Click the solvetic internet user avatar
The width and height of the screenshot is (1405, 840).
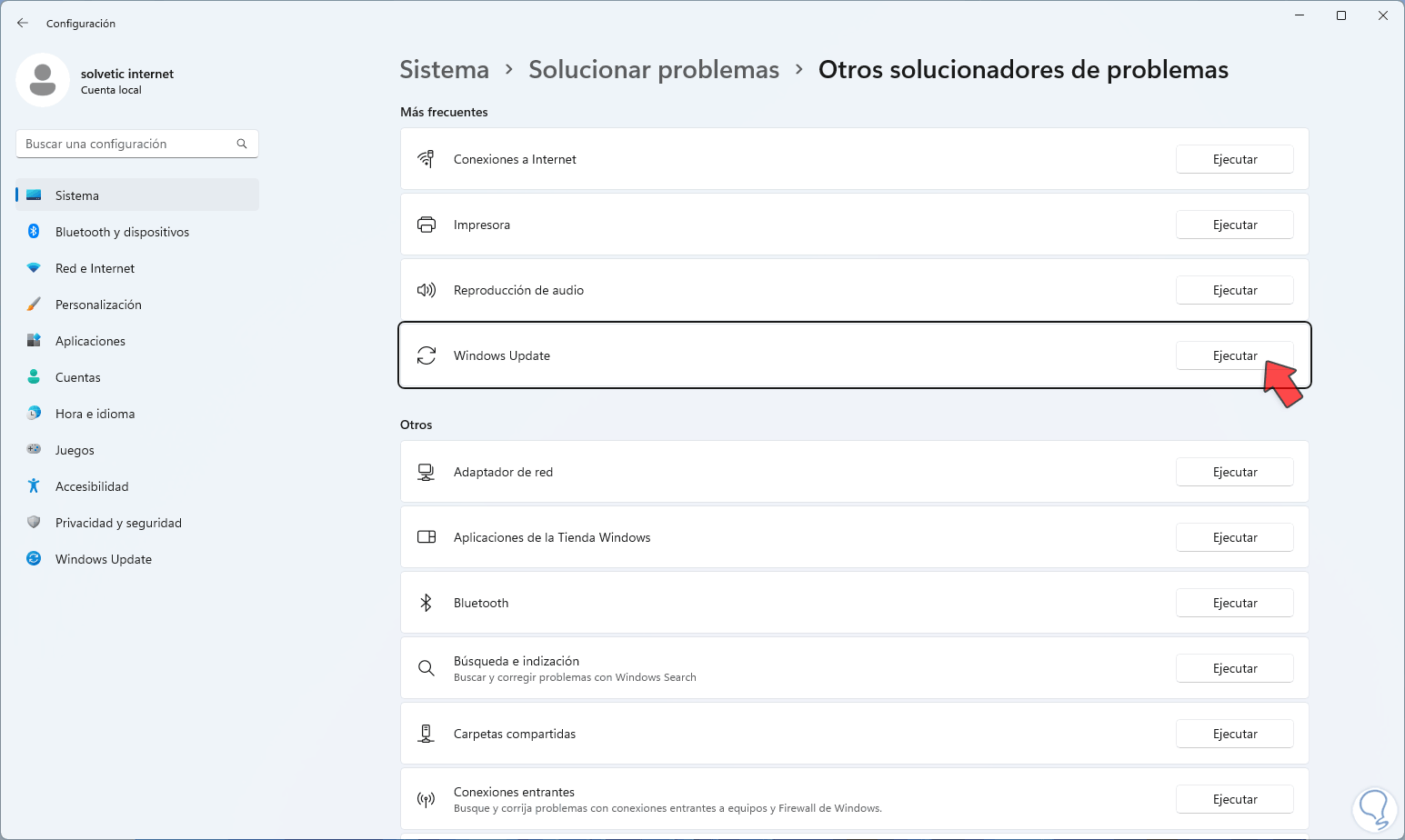point(43,80)
